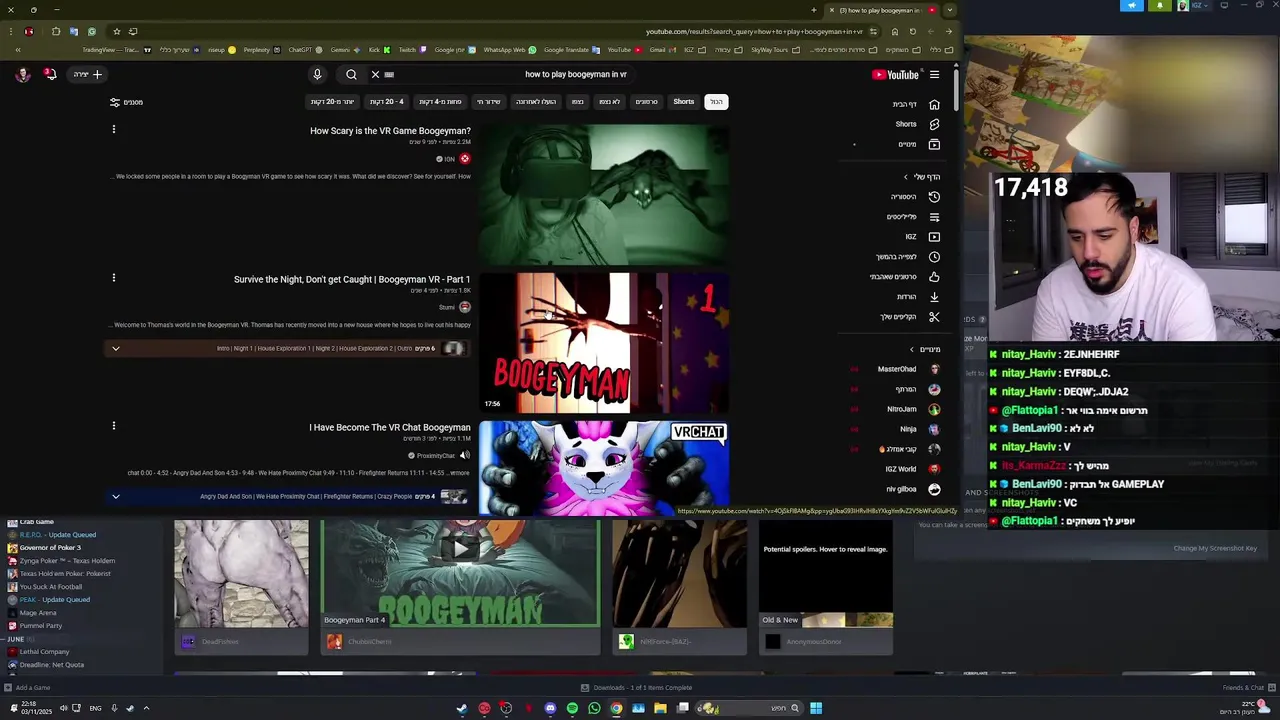Select the first white highlighted filter chip
Image resolution: width=1280 pixels, height=720 pixels.
click(716, 102)
